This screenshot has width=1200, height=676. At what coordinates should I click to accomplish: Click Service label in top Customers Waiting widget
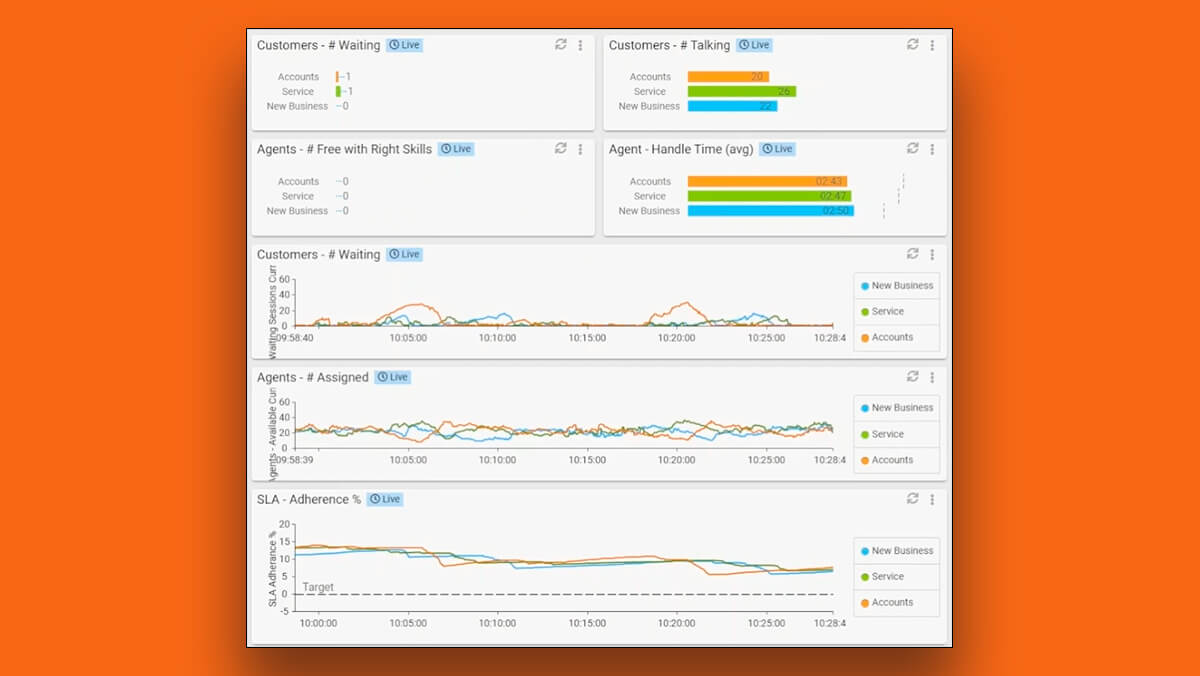tap(298, 91)
